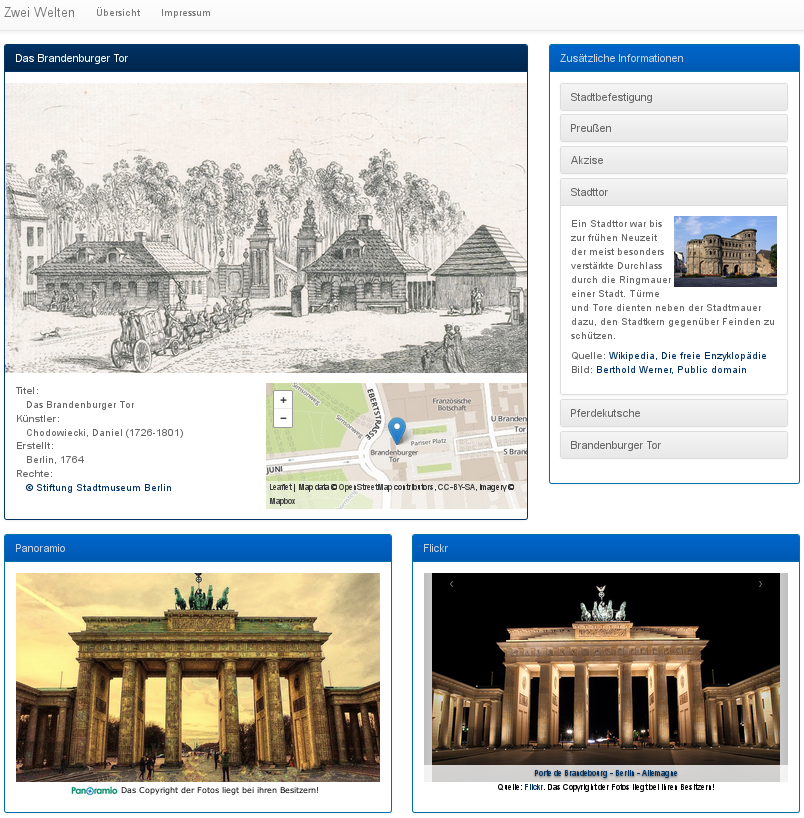Zoom in on the map
Viewport: 804px width, 818px height.
[x=282, y=400]
